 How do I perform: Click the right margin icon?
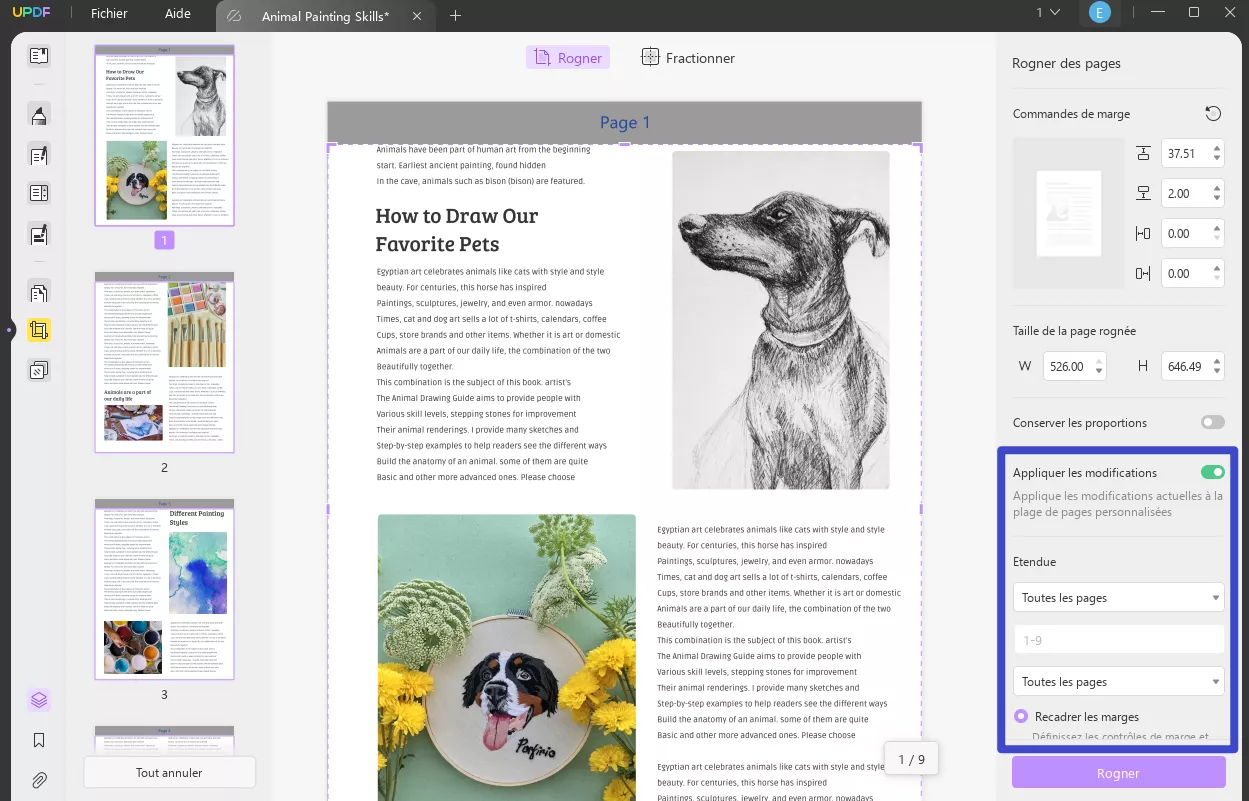click(1144, 274)
